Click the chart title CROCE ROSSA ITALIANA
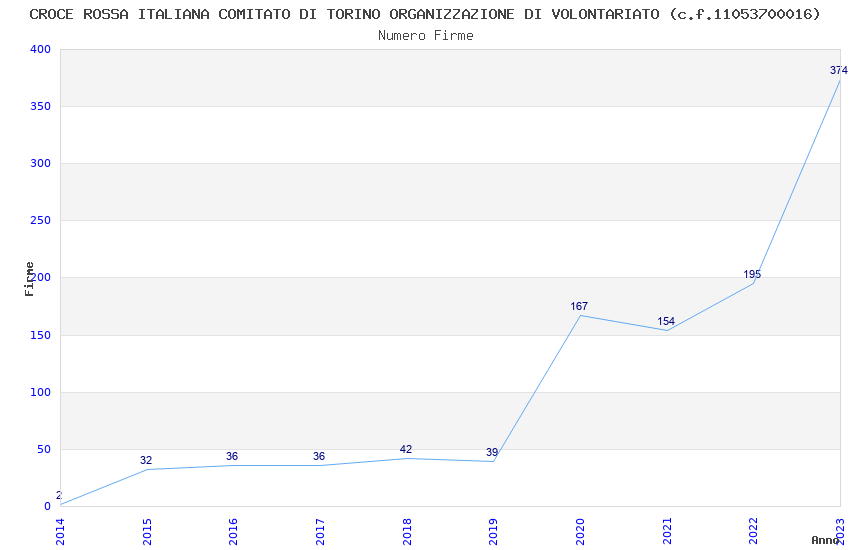 click(x=424, y=14)
